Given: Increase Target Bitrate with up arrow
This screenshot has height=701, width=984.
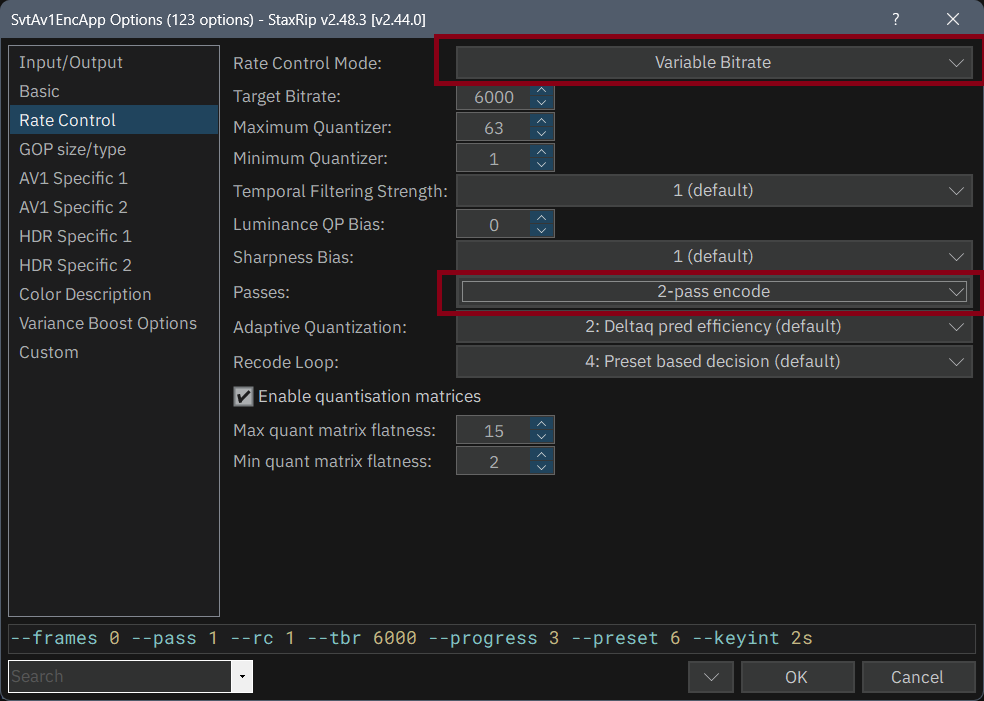Looking at the screenshot, I should (542, 90).
